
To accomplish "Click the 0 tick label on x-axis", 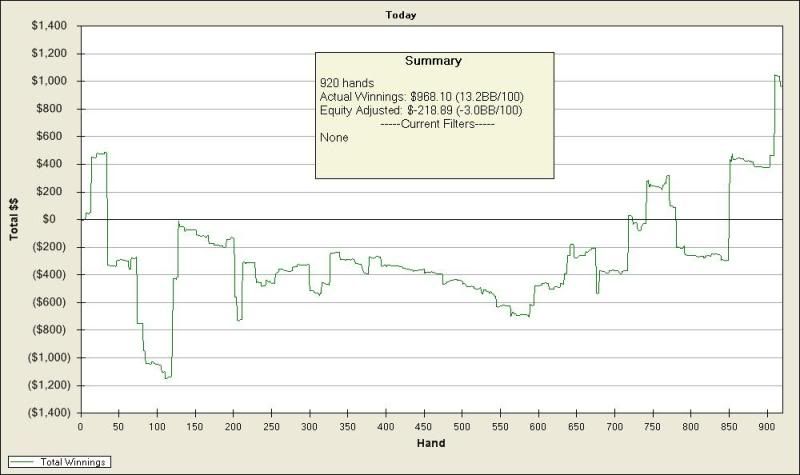I will (x=80, y=426).
